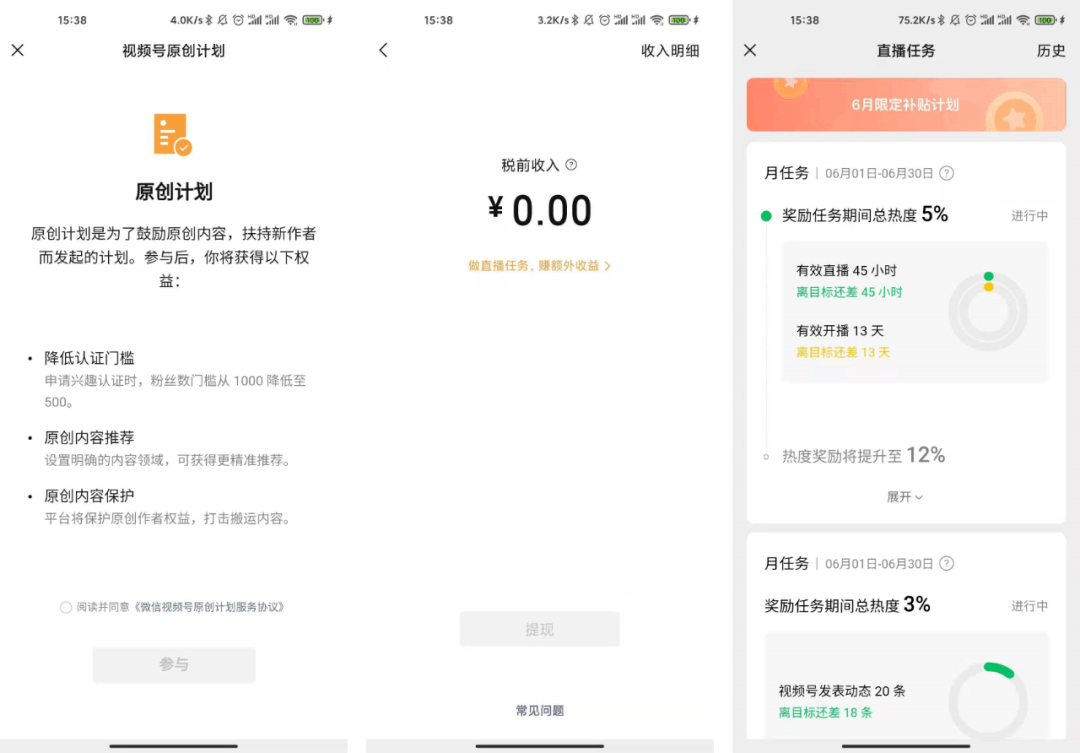The image size is (1080, 753).
Task: Select the 原创内容推荐 benefit heading
Action: [x=90, y=437]
